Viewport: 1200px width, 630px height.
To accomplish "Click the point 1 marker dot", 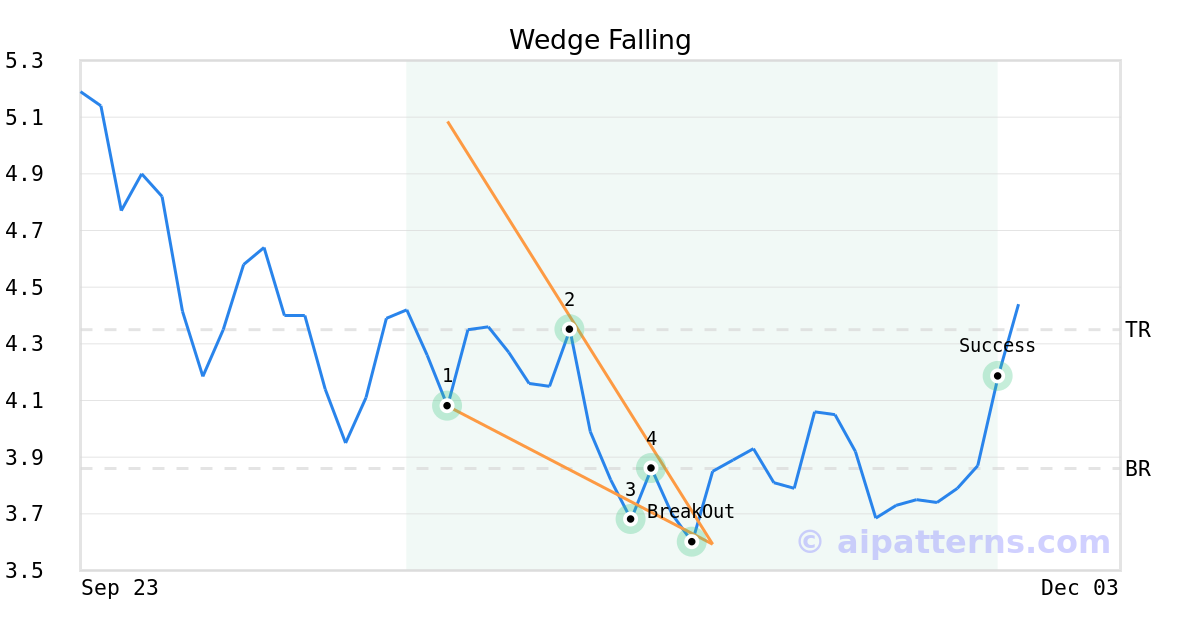I will pyautogui.click(x=447, y=406).
